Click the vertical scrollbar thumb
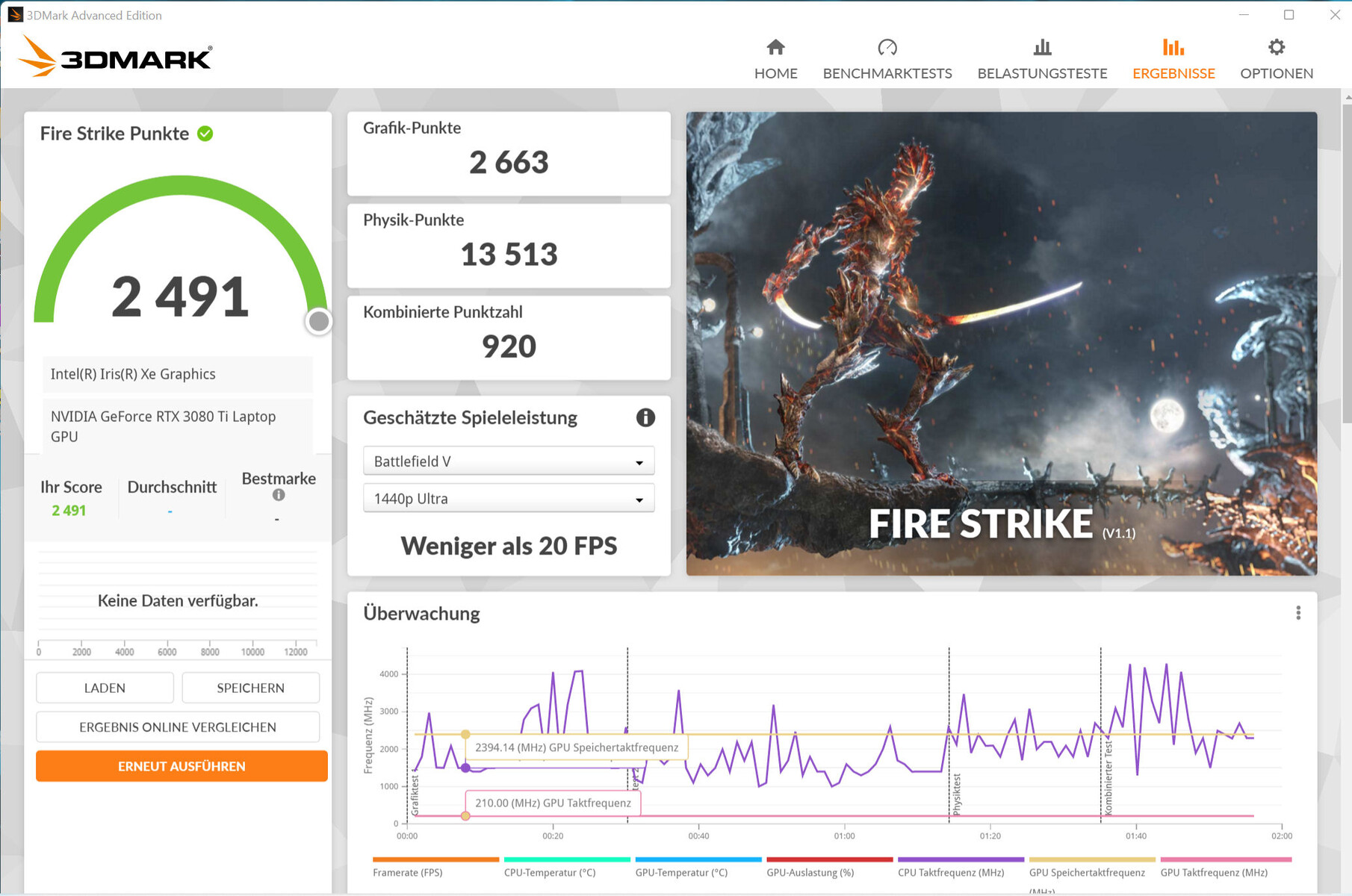Screen dimensions: 1352x896 coord(1347,265)
